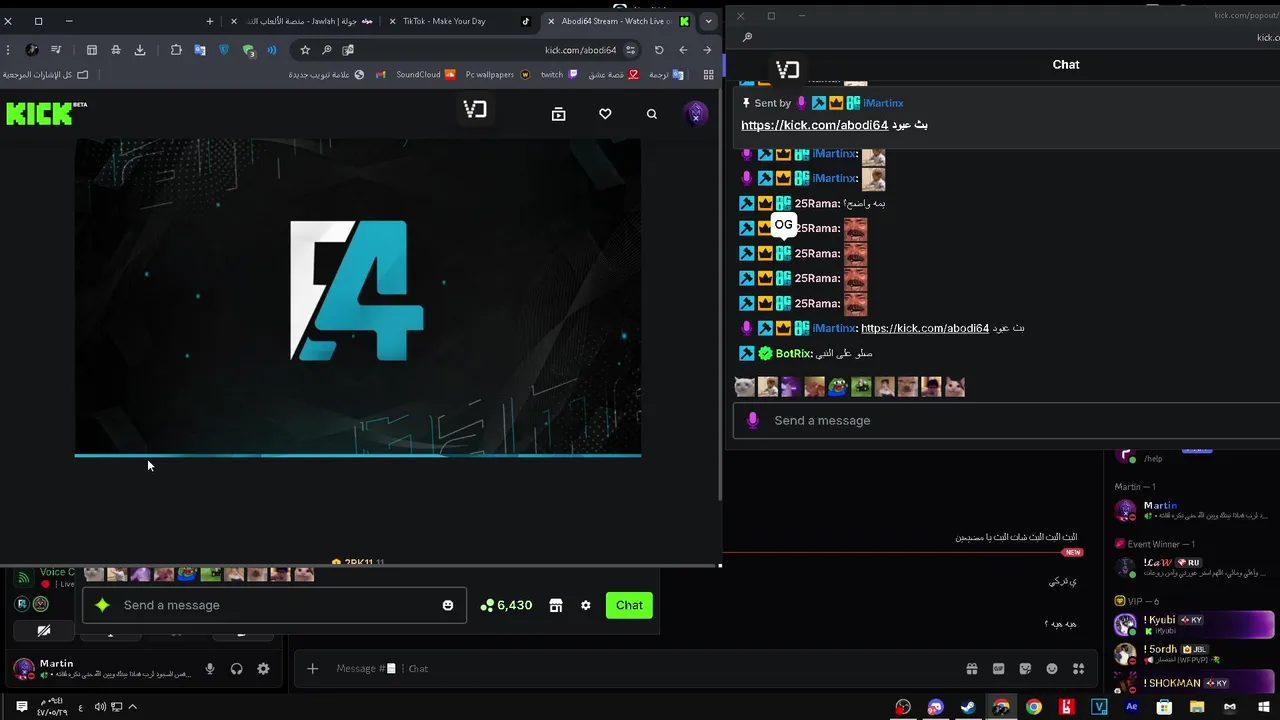Click the plus attach button in Discord message bar
Image resolution: width=1280 pixels, height=720 pixels.
(312, 668)
